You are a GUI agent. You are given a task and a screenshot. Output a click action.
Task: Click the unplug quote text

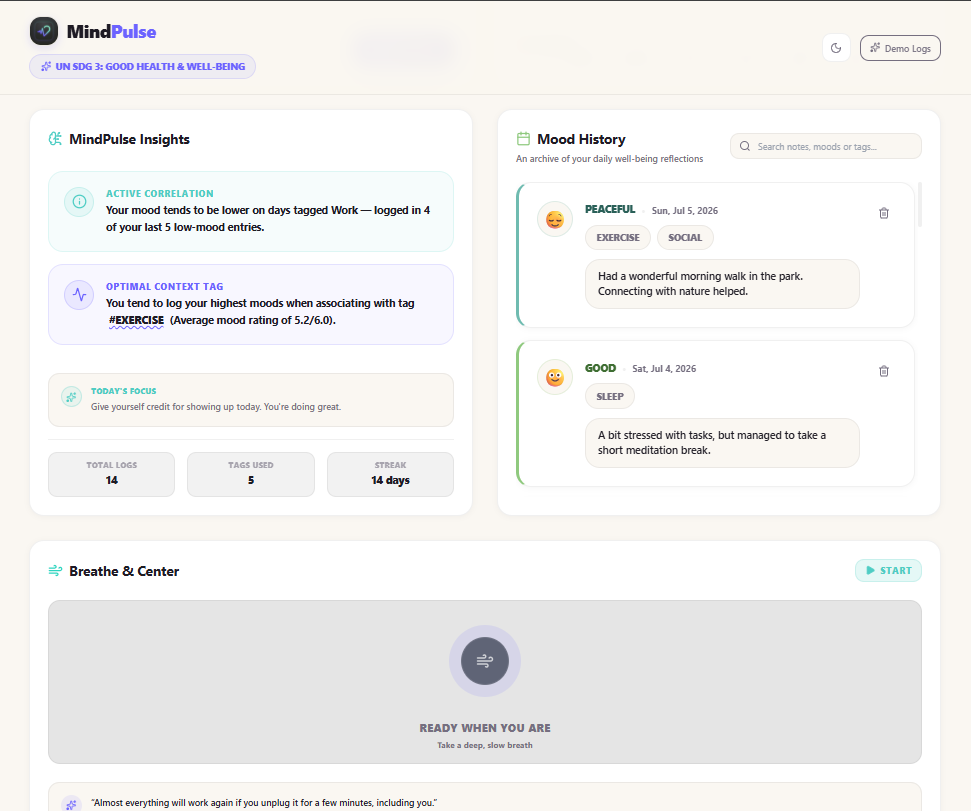tap(264, 802)
